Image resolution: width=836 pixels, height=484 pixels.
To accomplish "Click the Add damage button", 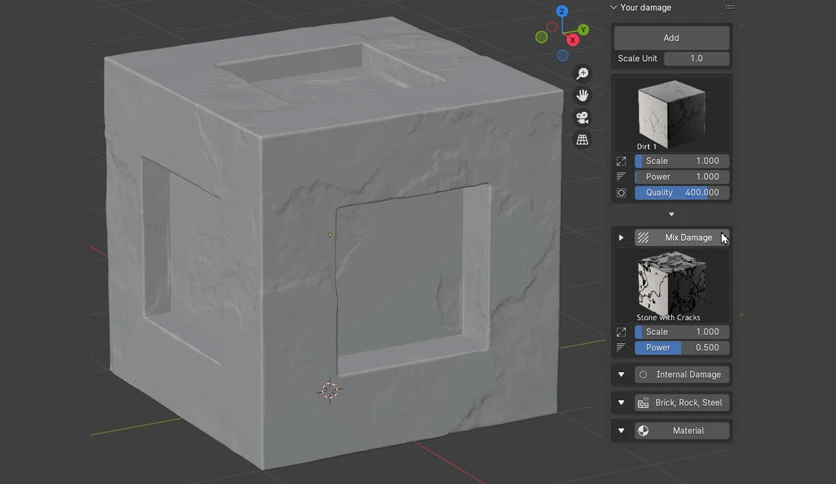I will tap(672, 38).
